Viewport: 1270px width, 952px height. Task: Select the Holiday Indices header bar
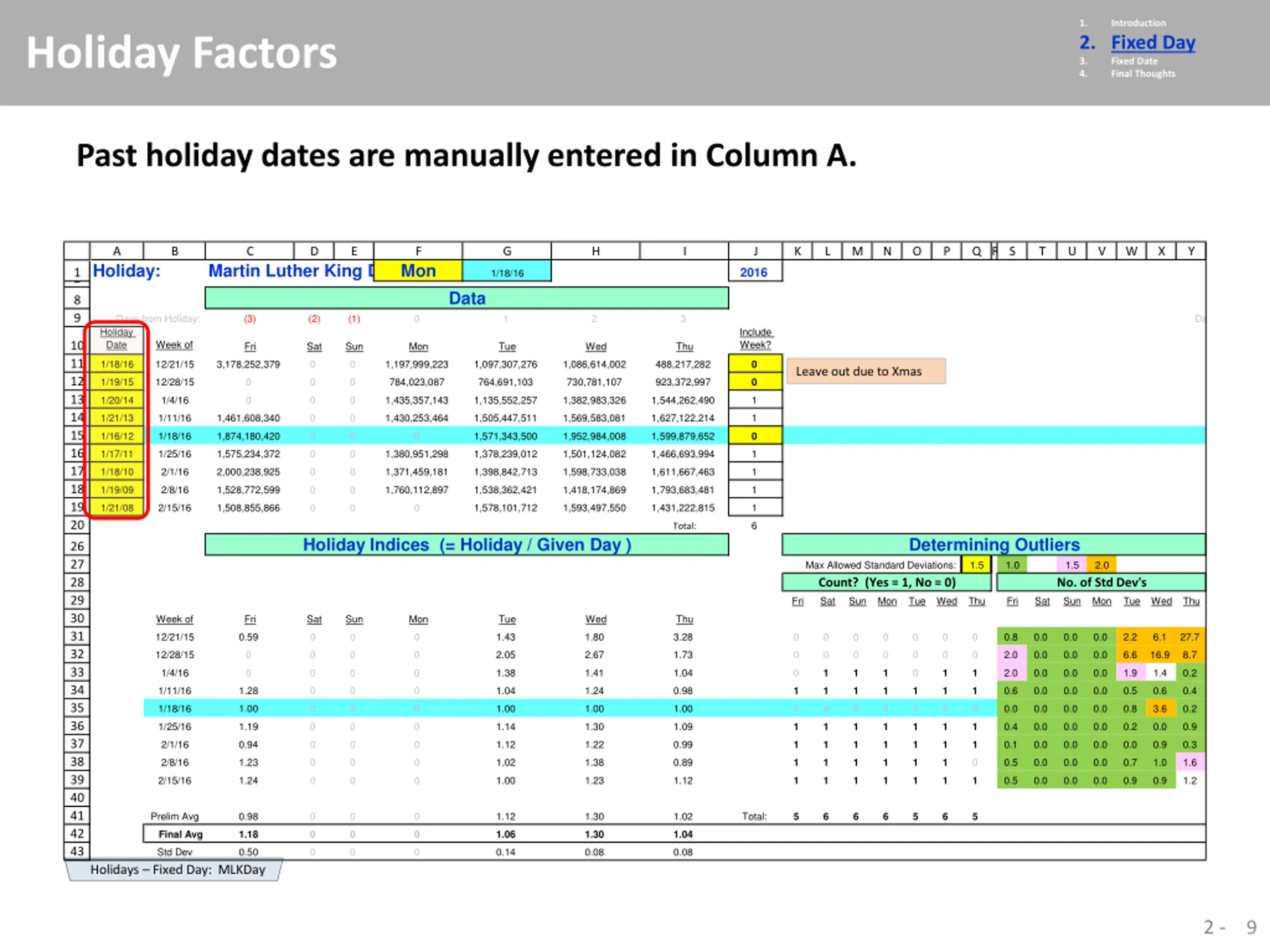[467, 544]
